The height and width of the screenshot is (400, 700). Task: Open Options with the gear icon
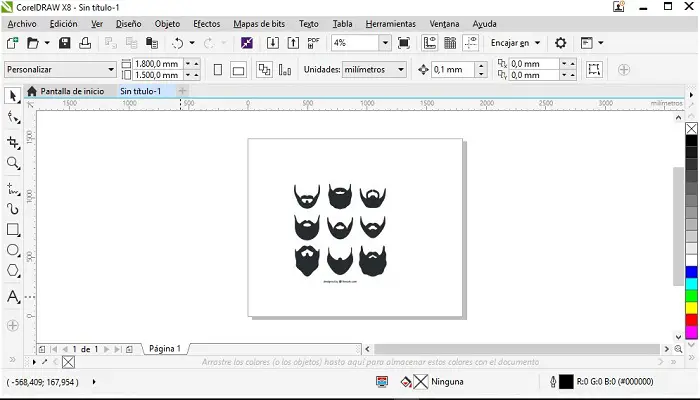(560, 43)
